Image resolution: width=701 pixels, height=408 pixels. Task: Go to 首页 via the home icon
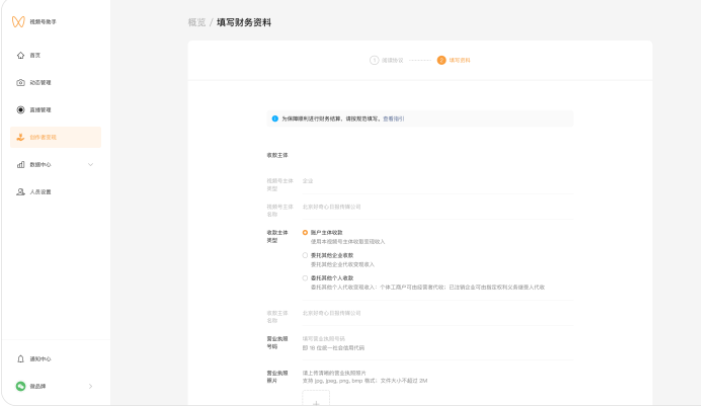tap(21, 55)
